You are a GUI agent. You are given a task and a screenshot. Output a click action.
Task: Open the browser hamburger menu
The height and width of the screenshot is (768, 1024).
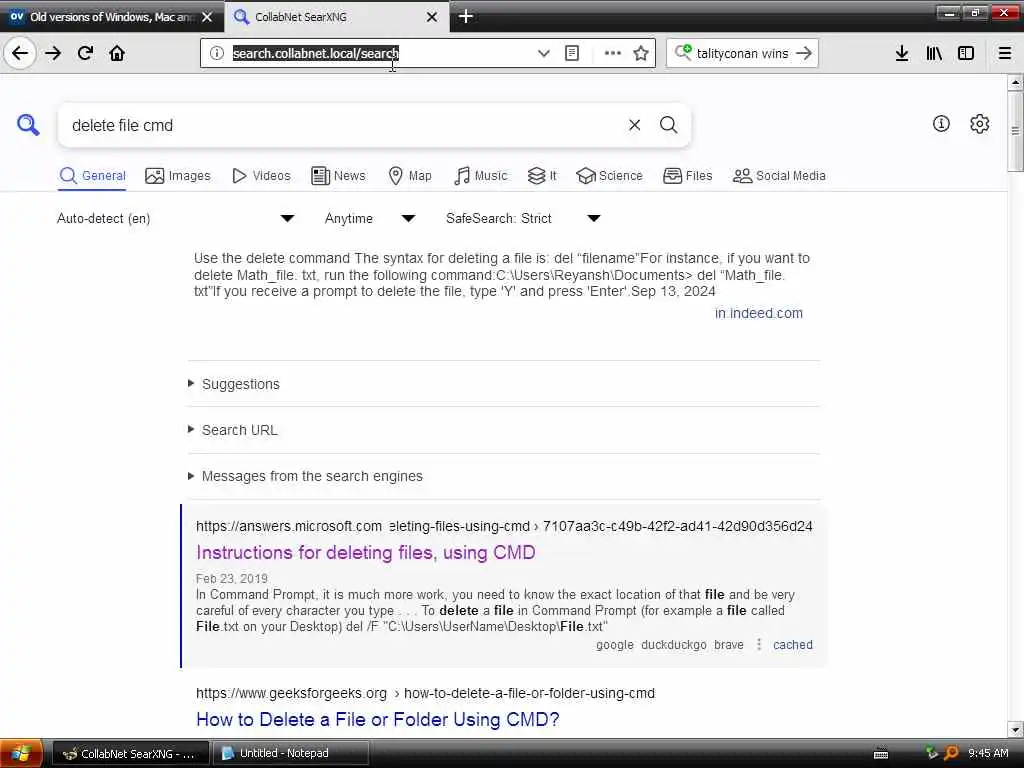click(x=1005, y=53)
